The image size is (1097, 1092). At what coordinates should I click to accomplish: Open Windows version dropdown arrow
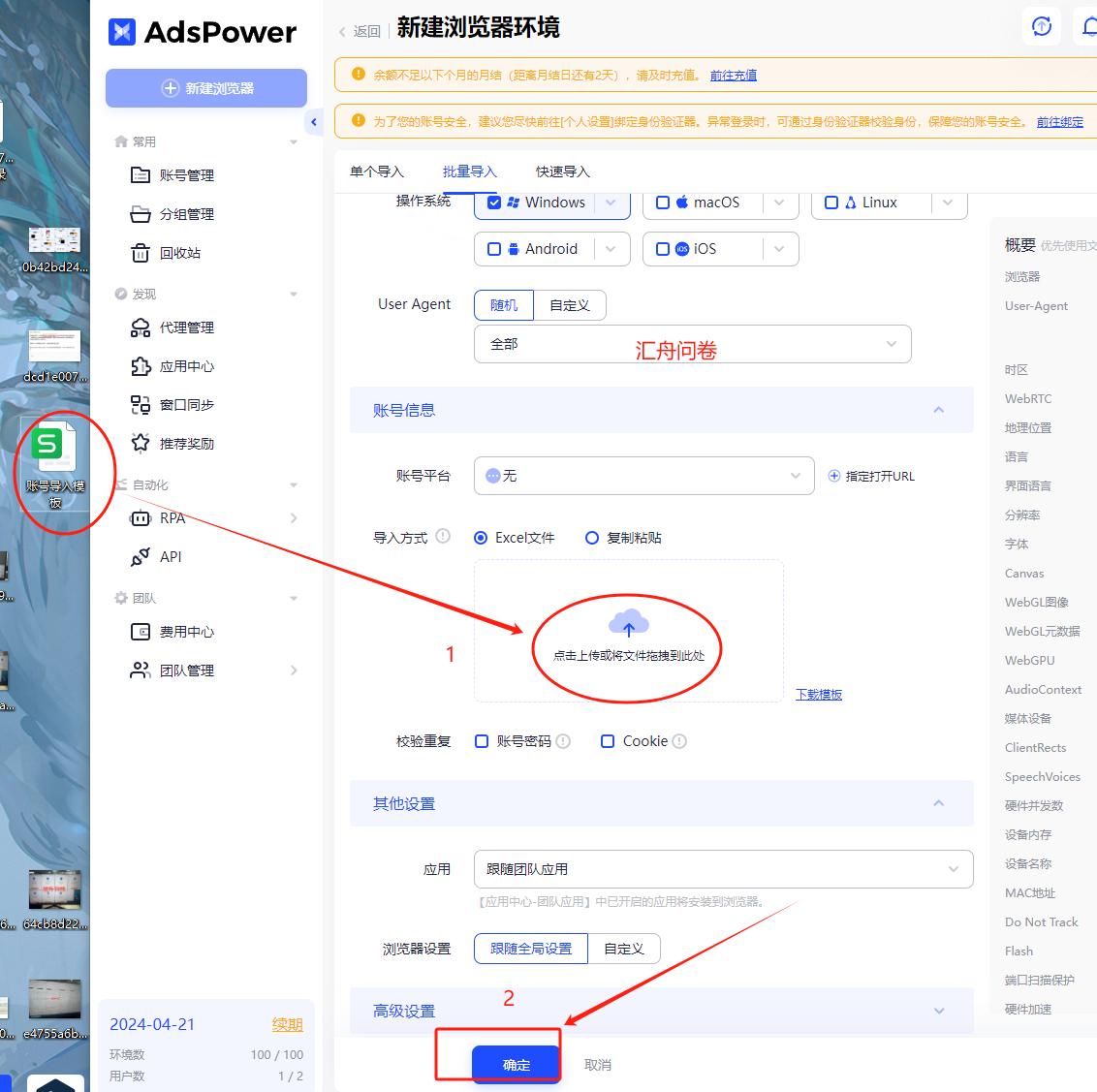[x=611, y=203]
